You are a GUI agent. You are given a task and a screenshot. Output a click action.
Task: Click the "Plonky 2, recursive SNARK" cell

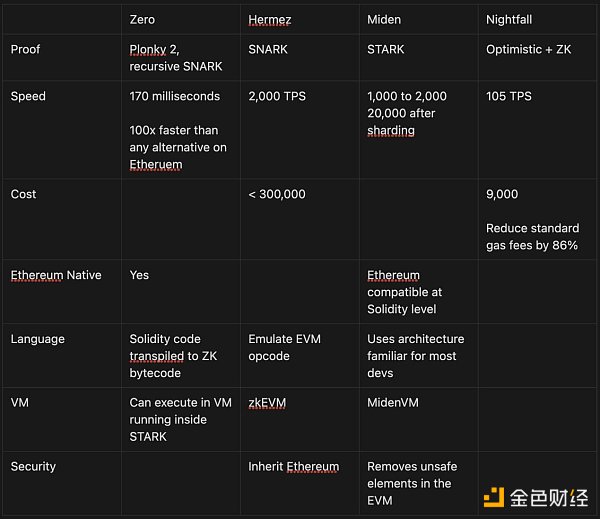point(176,58)
